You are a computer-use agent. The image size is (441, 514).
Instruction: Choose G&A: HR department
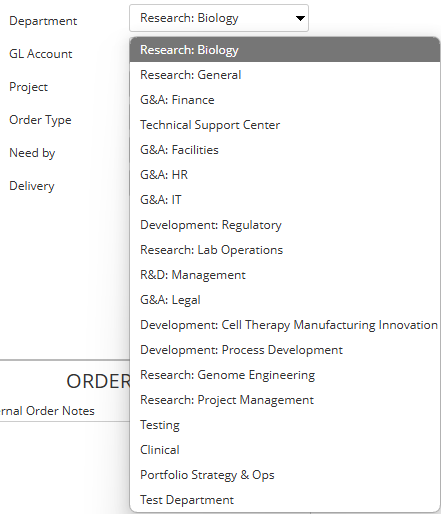point(285,175)
